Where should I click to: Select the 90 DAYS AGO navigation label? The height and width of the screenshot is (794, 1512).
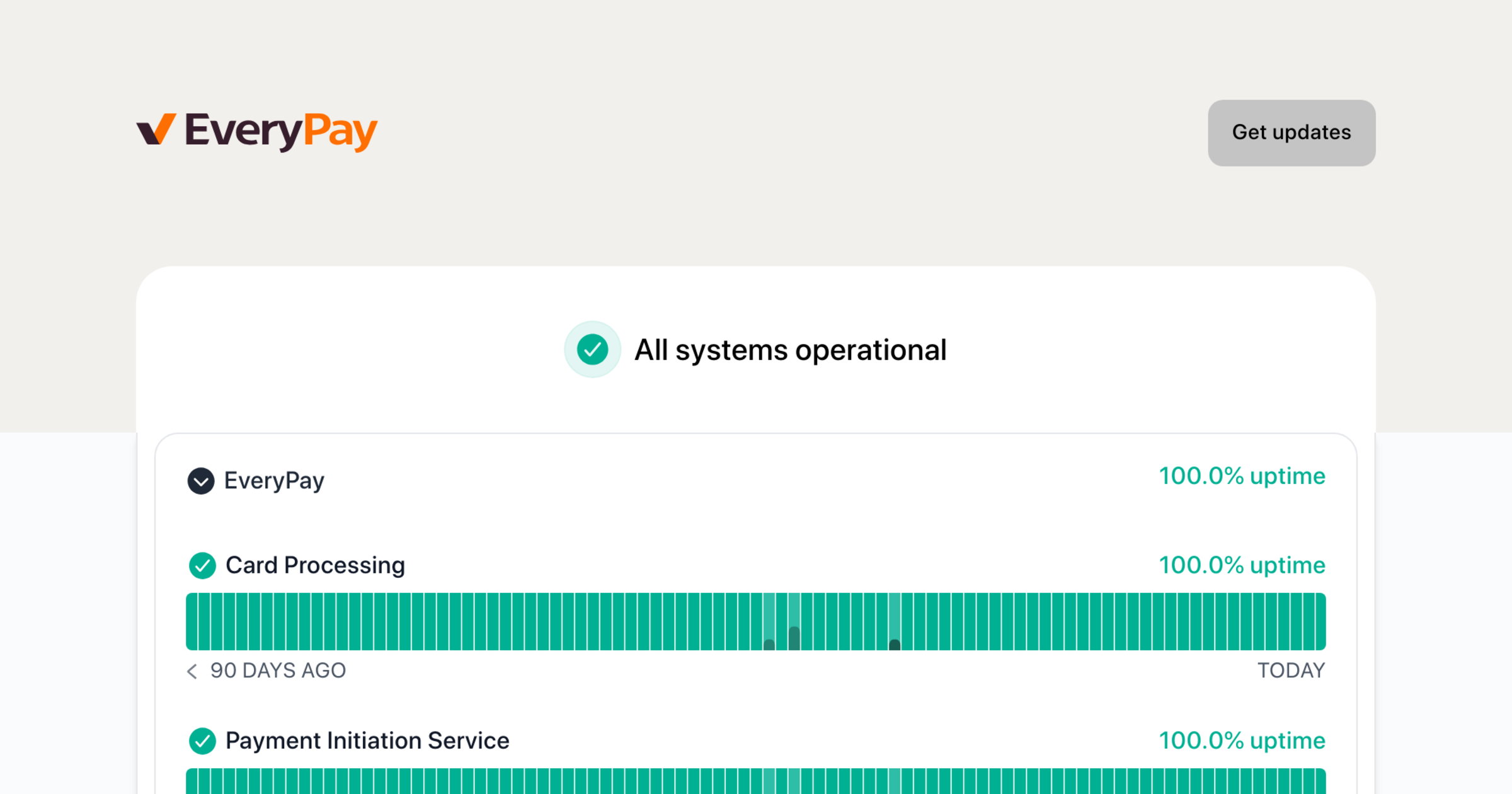278,671
